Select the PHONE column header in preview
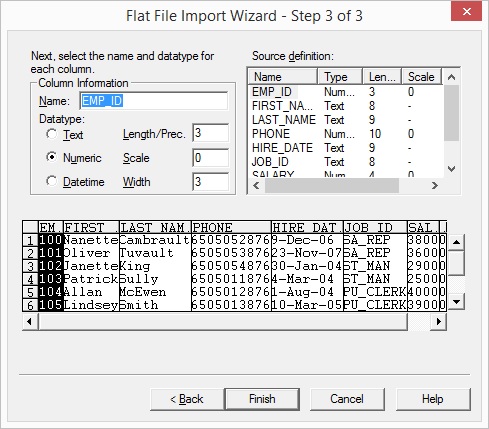Viewport: 489px width, 429px height. 231,227
